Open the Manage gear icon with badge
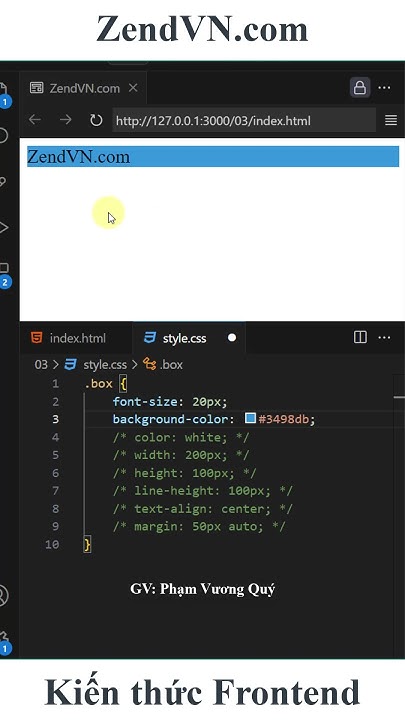 click(4, 642)
